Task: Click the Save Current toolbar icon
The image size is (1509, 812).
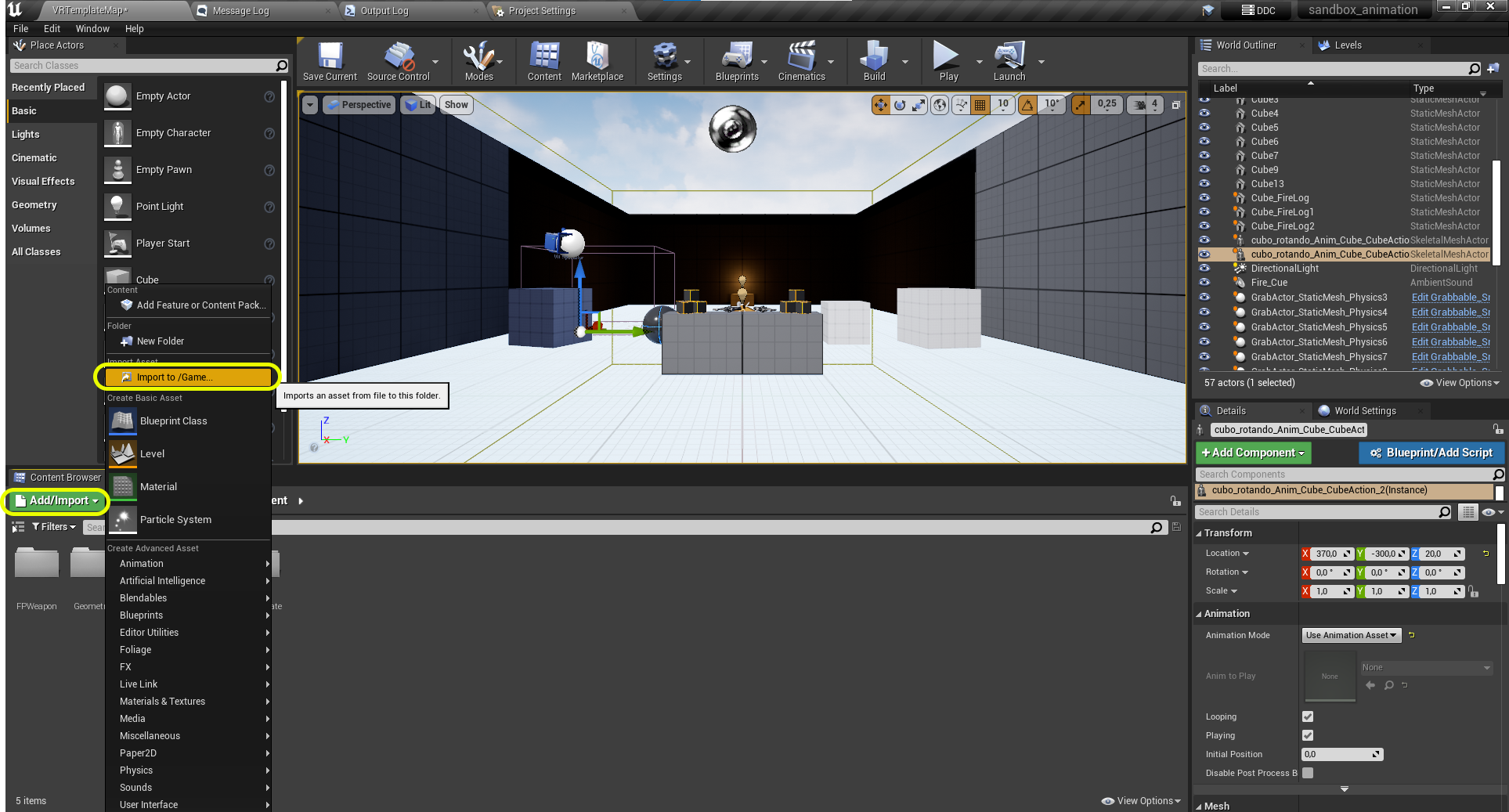Action: 330,61
